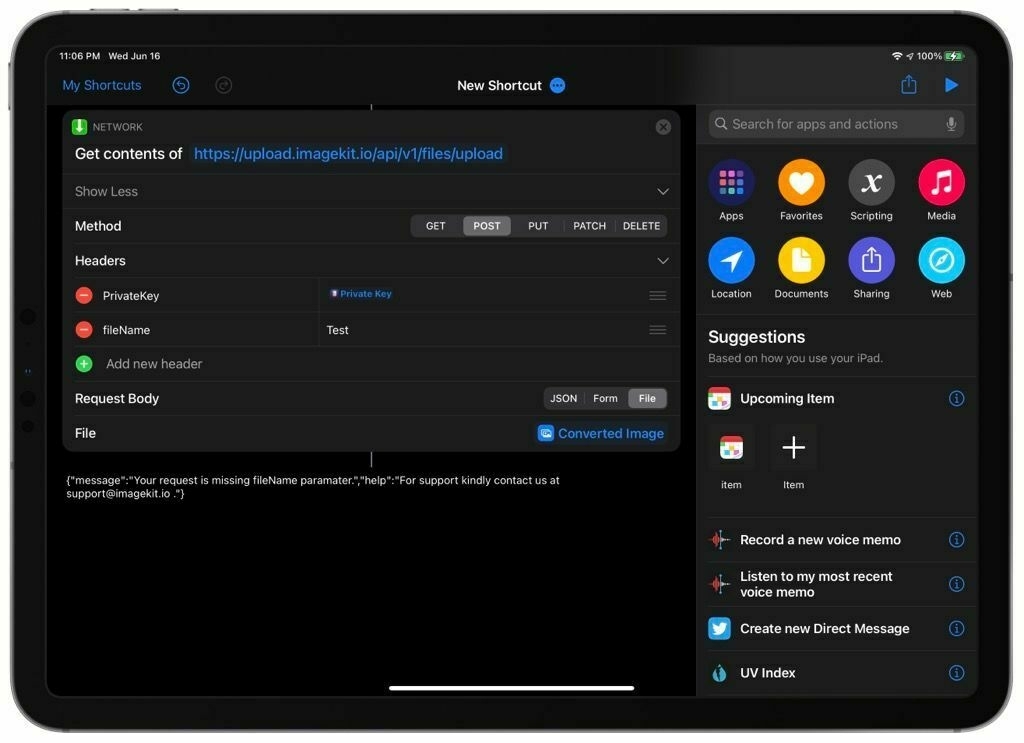Delete the PrivateKey header row

coord(84,296)
